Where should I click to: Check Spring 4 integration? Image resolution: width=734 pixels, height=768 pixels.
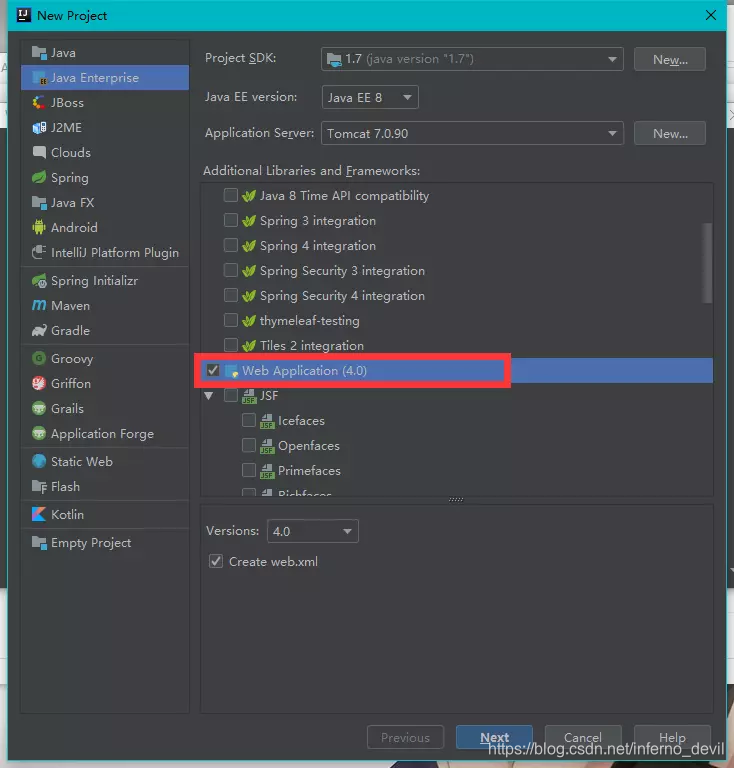tap(231, 245)
